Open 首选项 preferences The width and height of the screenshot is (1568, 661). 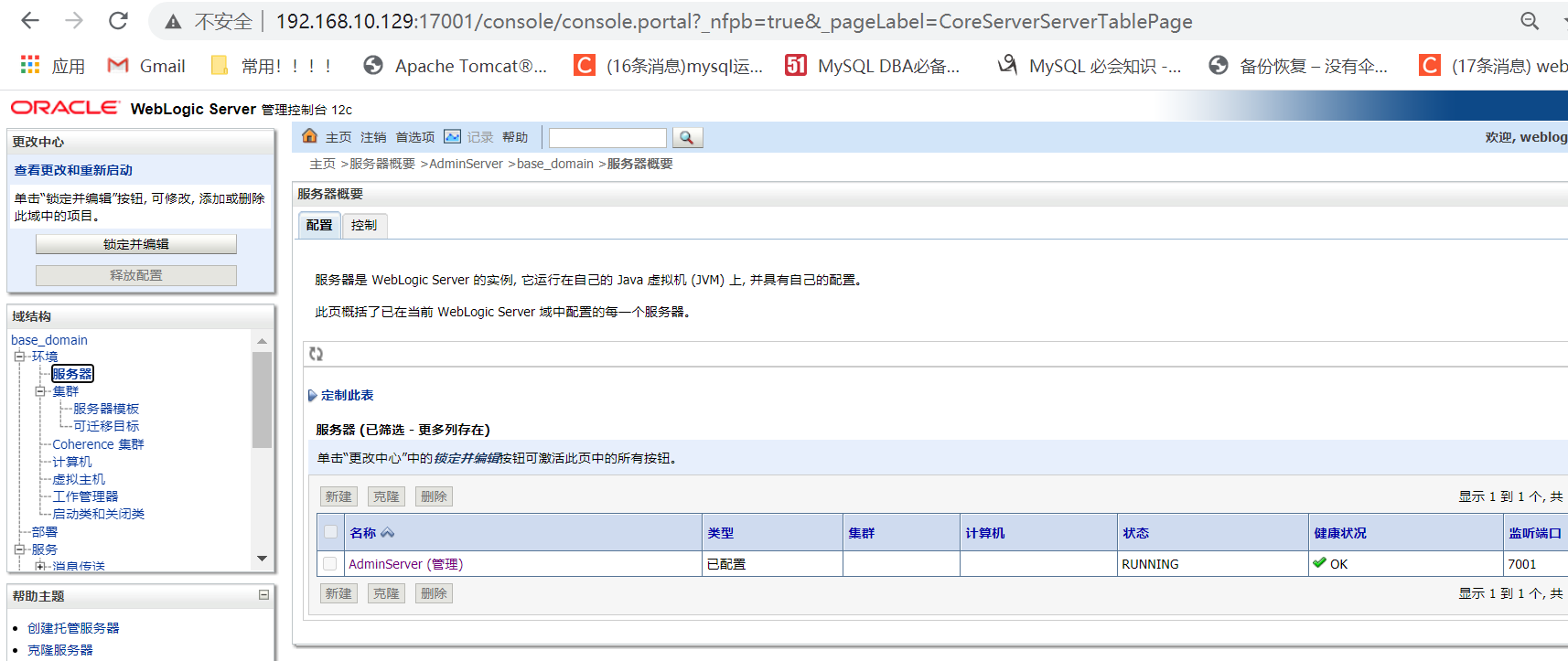[415, 137]
